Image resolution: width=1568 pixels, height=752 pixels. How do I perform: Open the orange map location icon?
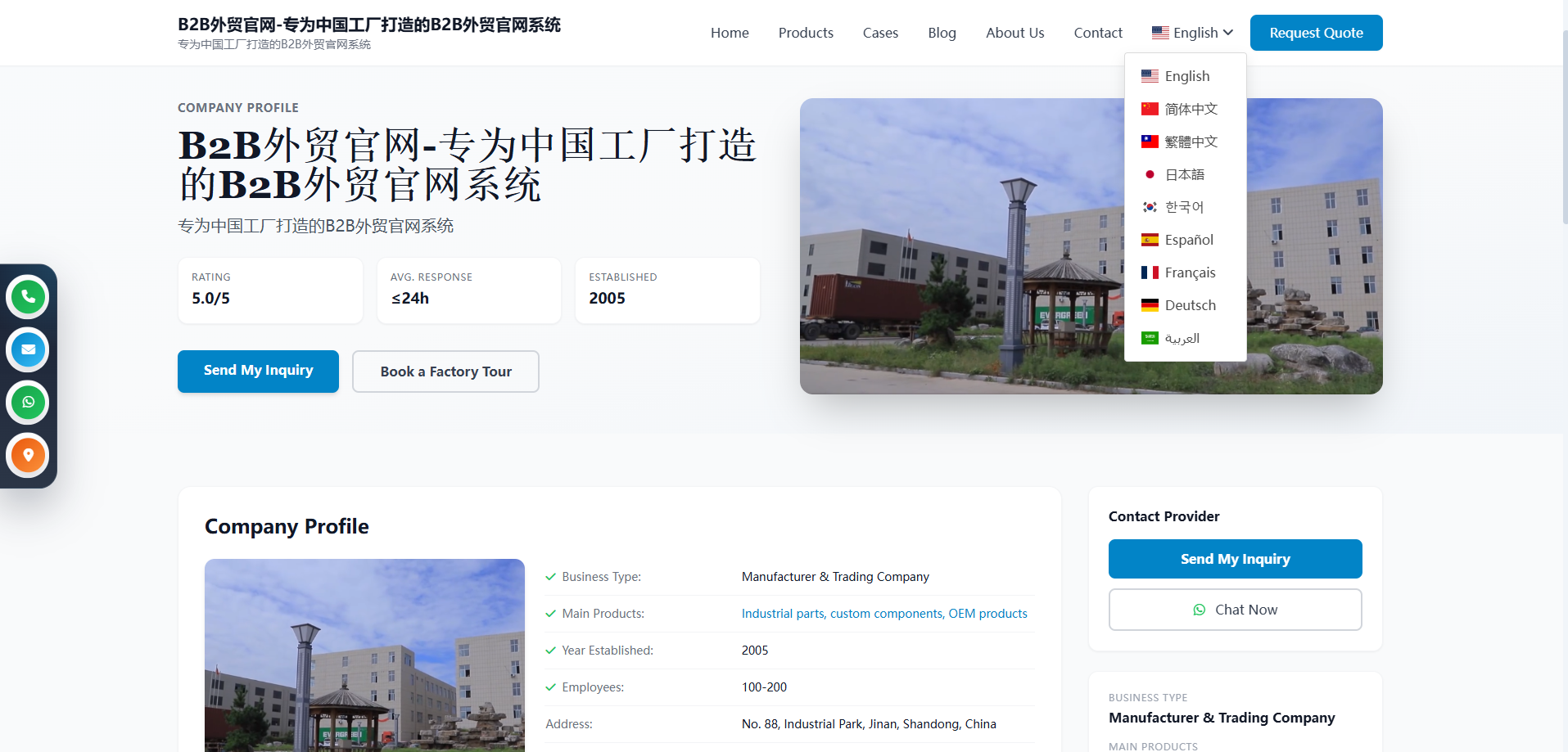pyautogui.click(x=28, y=455)
